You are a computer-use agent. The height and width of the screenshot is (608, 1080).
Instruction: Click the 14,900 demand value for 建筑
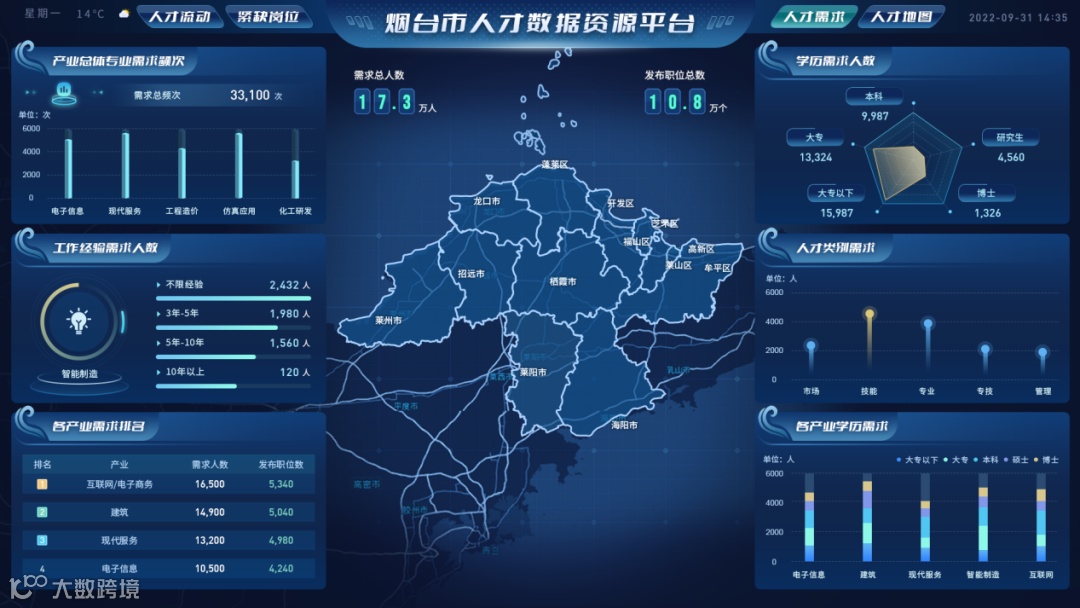209,512
